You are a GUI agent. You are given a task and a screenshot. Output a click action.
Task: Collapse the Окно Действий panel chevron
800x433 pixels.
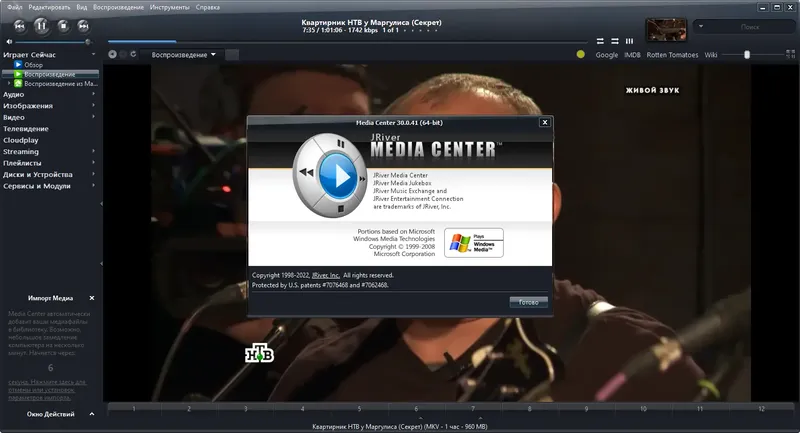[x=92, y=414]
